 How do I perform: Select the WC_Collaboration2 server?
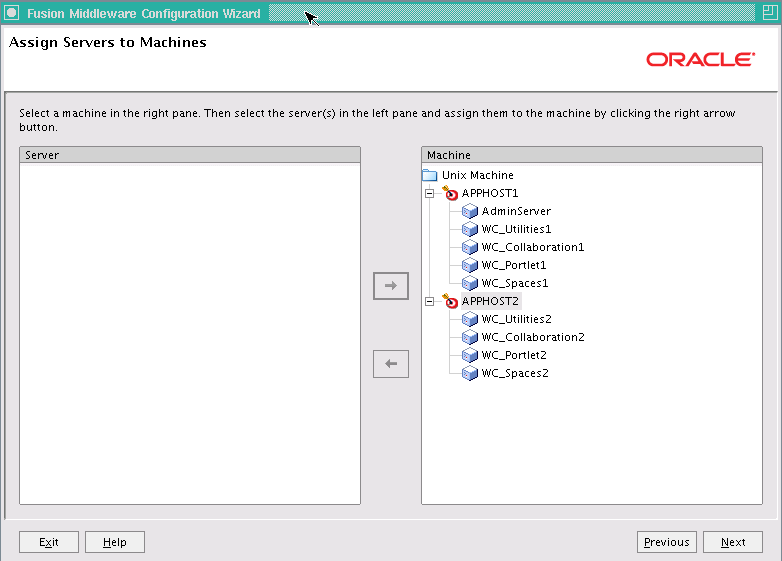[x=533, y=337]
